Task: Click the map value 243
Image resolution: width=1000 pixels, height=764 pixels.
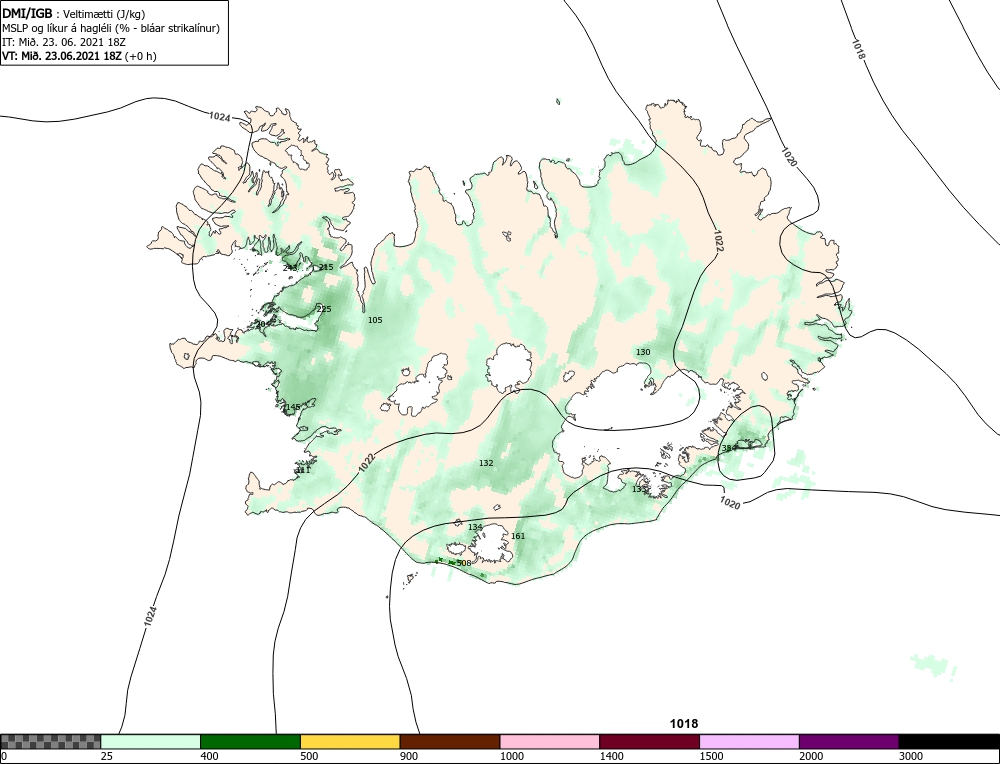Action: click(290, 268)
